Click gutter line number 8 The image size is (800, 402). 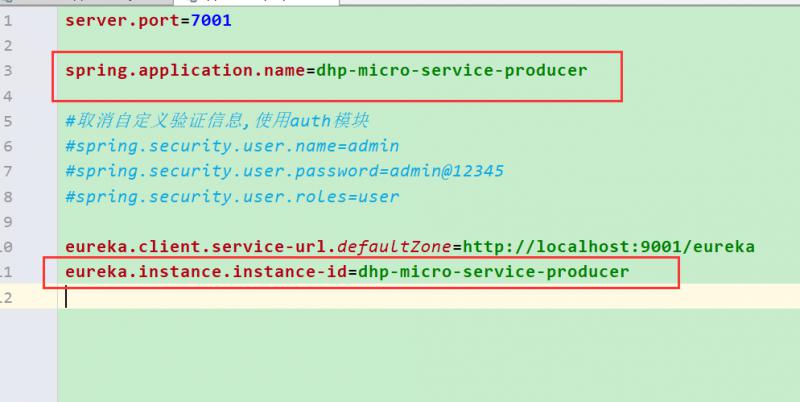(7, 197)
